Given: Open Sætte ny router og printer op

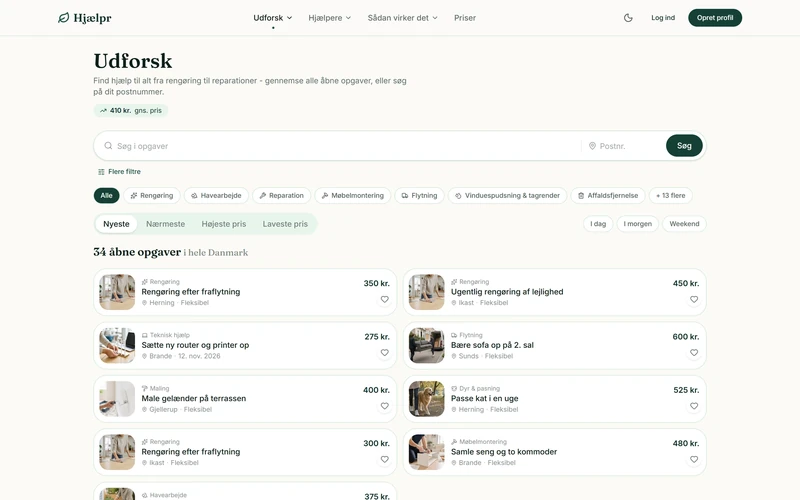Looking at the screenshot, I should click(x=195, y=345).
